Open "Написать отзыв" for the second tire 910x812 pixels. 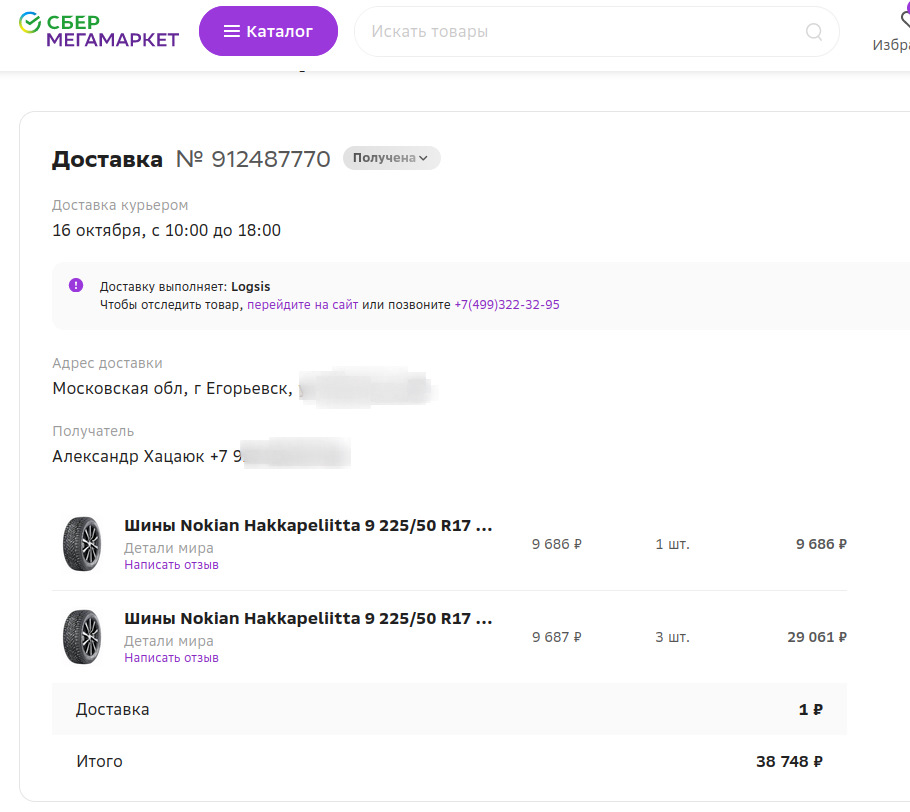pos(170,658)
